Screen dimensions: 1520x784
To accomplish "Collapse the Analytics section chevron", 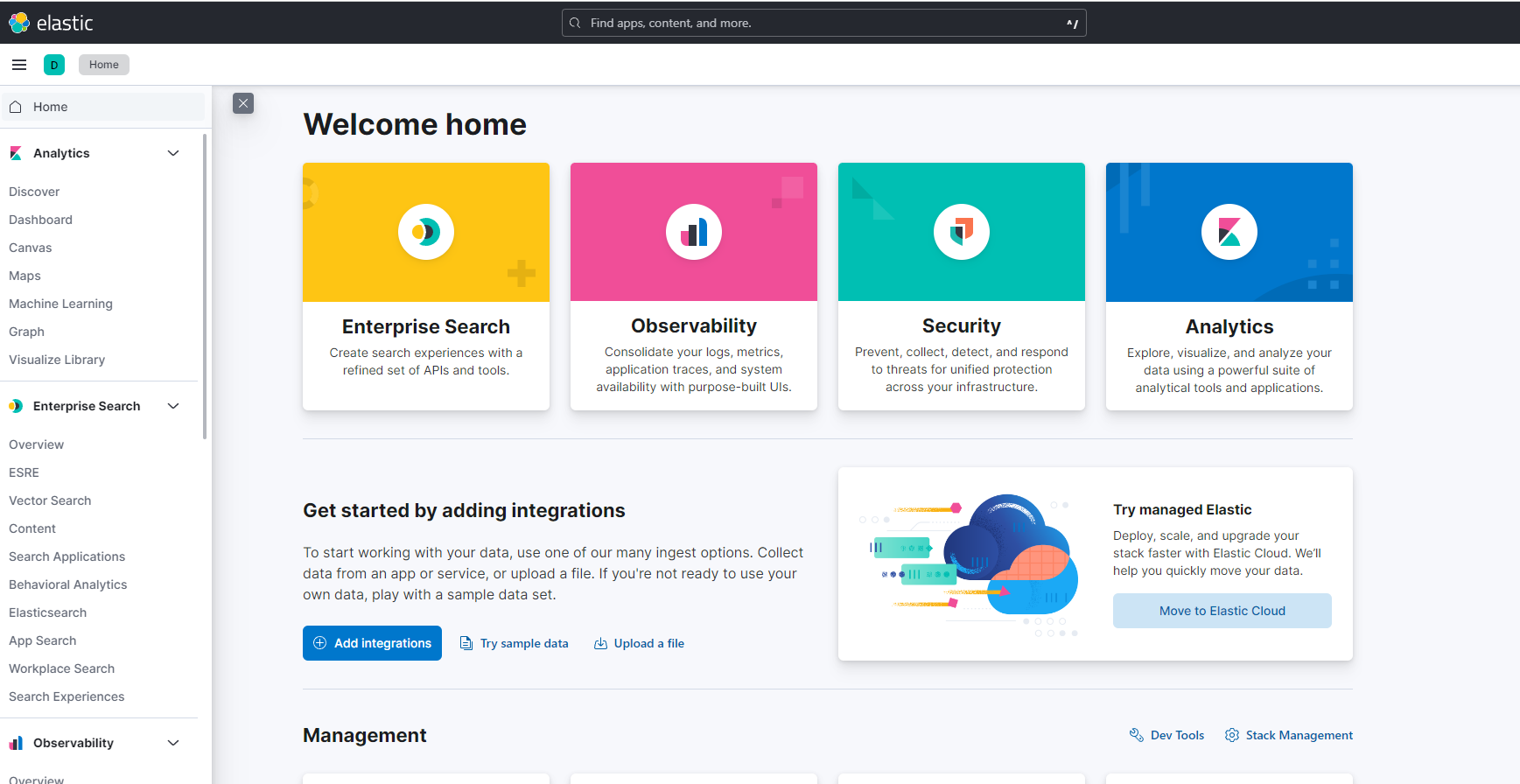I will pyautogui.click(x=173, y=153).
